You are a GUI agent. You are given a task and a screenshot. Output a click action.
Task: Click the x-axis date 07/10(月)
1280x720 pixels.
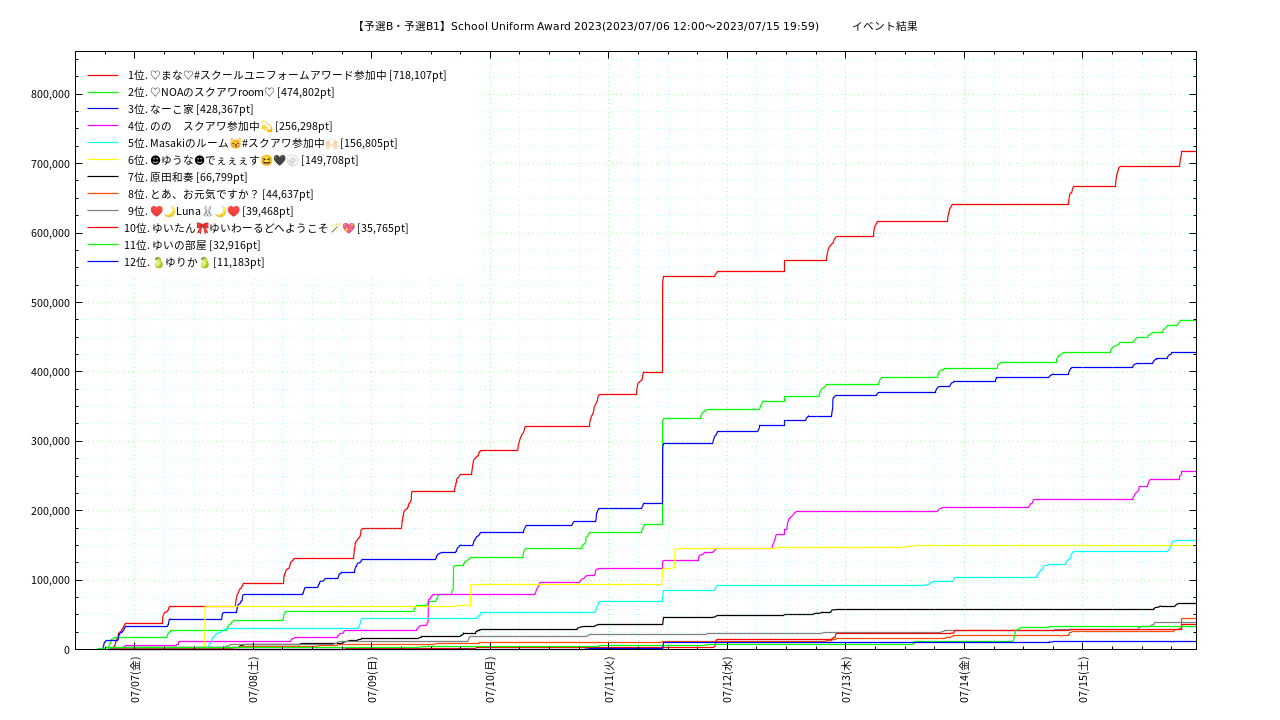[x=491, y=680]
